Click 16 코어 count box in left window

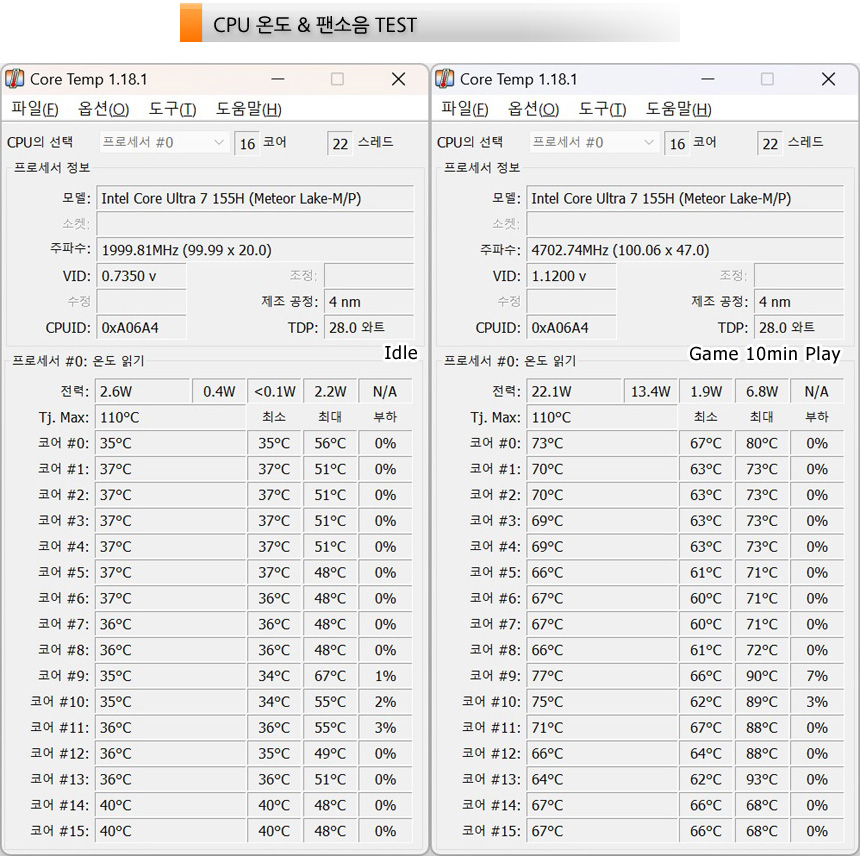247,144
